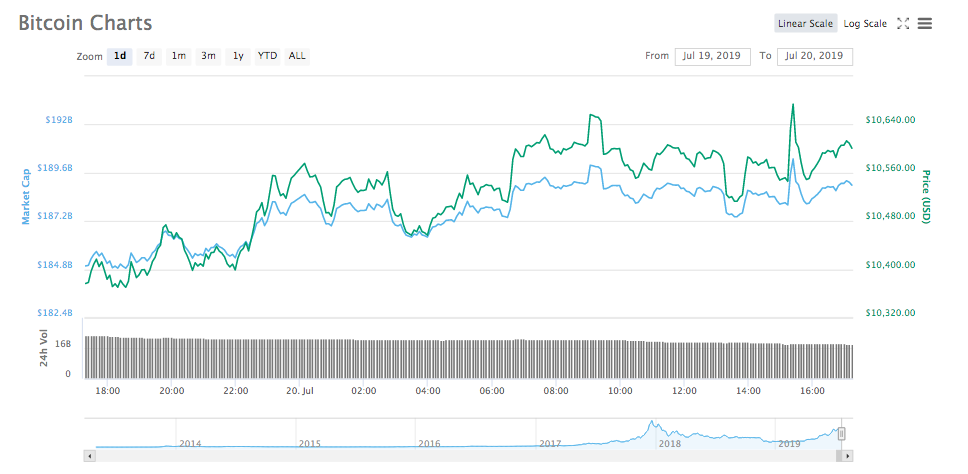
Task: Click the 24h Vol axis label
Action: [x=44, y=349]
